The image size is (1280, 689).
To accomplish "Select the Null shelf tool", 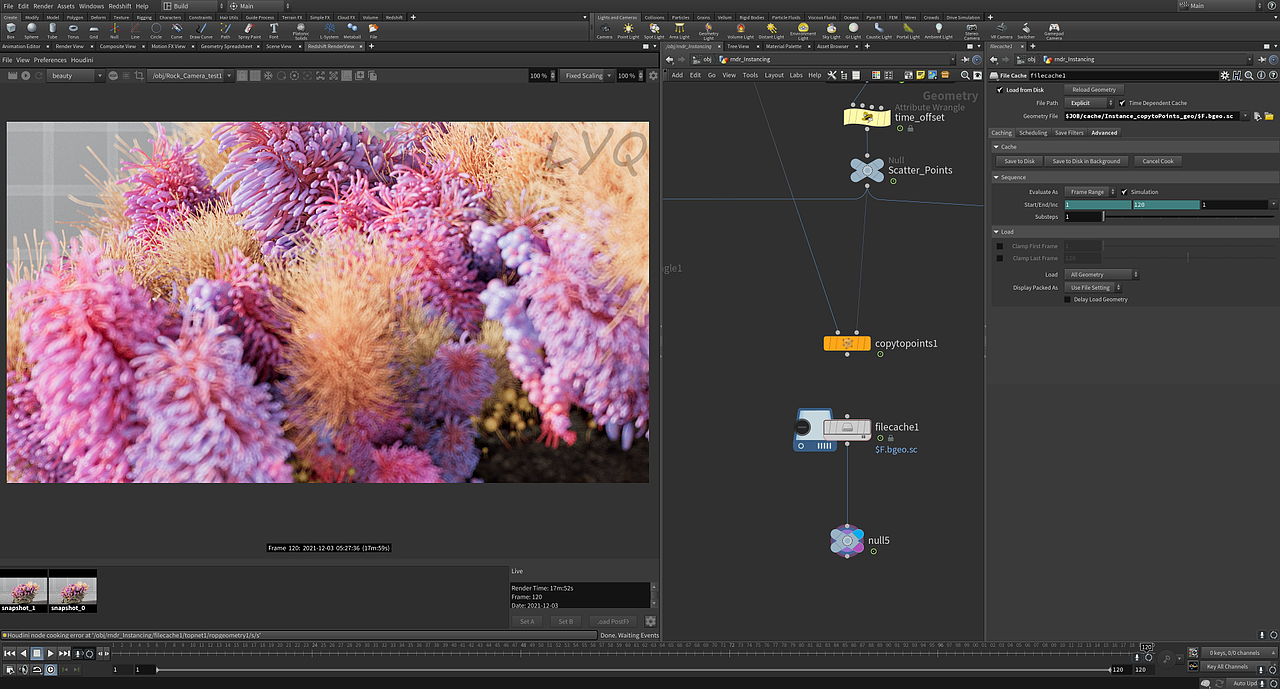I will click(114, 30).
